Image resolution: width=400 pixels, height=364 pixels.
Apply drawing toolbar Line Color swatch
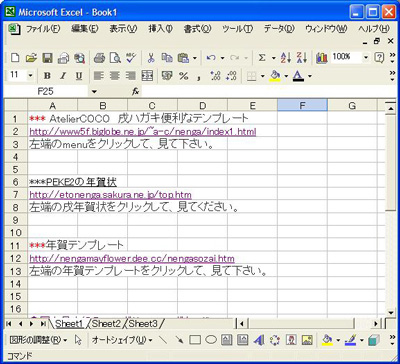(351, 340)
